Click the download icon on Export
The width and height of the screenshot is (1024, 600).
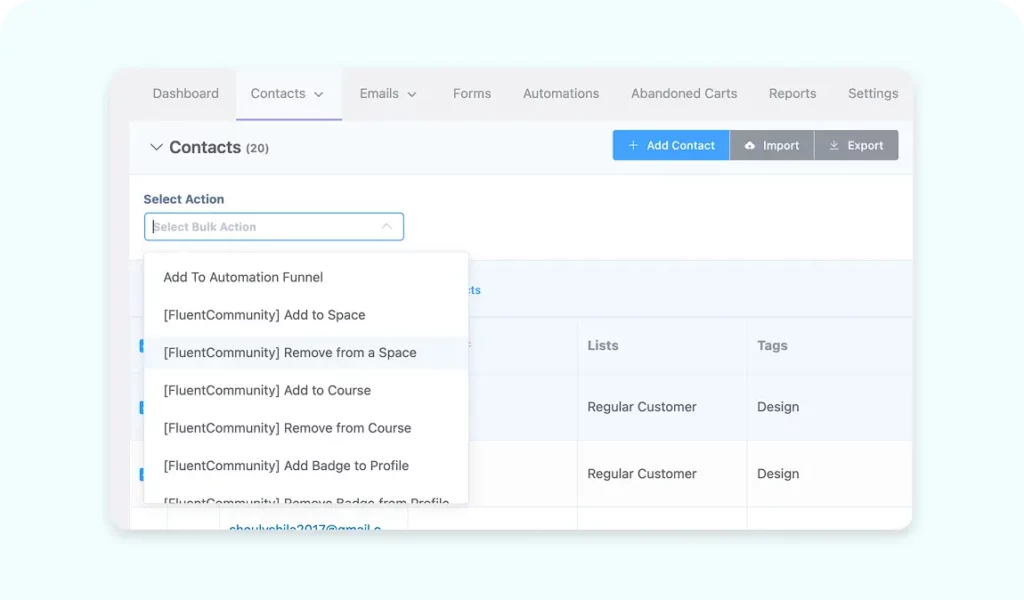(834, 145)
